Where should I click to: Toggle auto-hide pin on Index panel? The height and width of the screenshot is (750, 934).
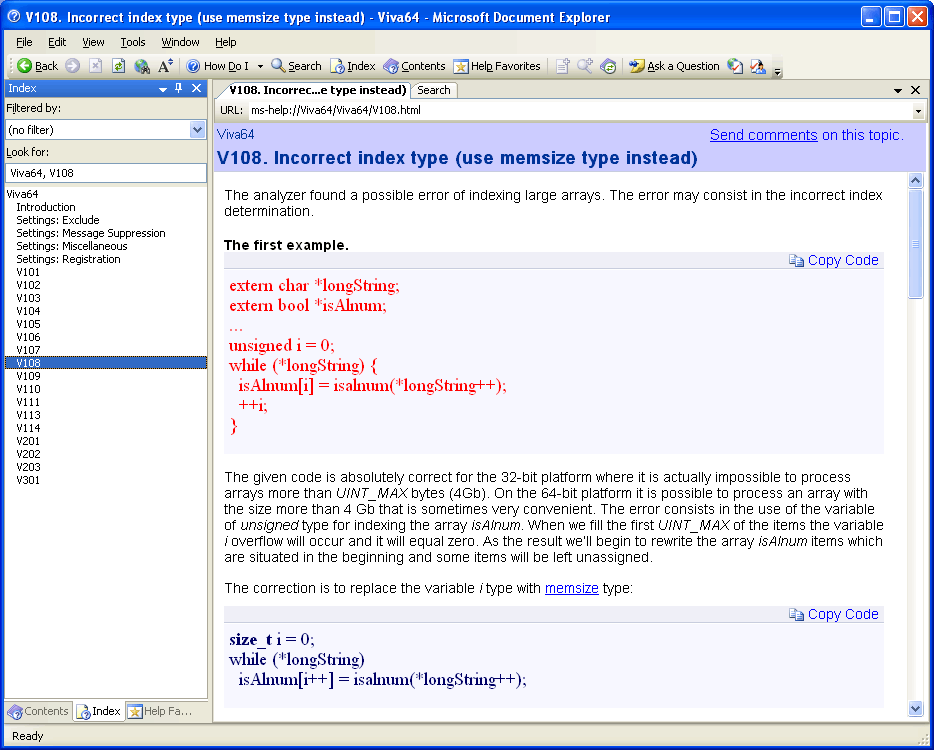[x=179, y=88]
